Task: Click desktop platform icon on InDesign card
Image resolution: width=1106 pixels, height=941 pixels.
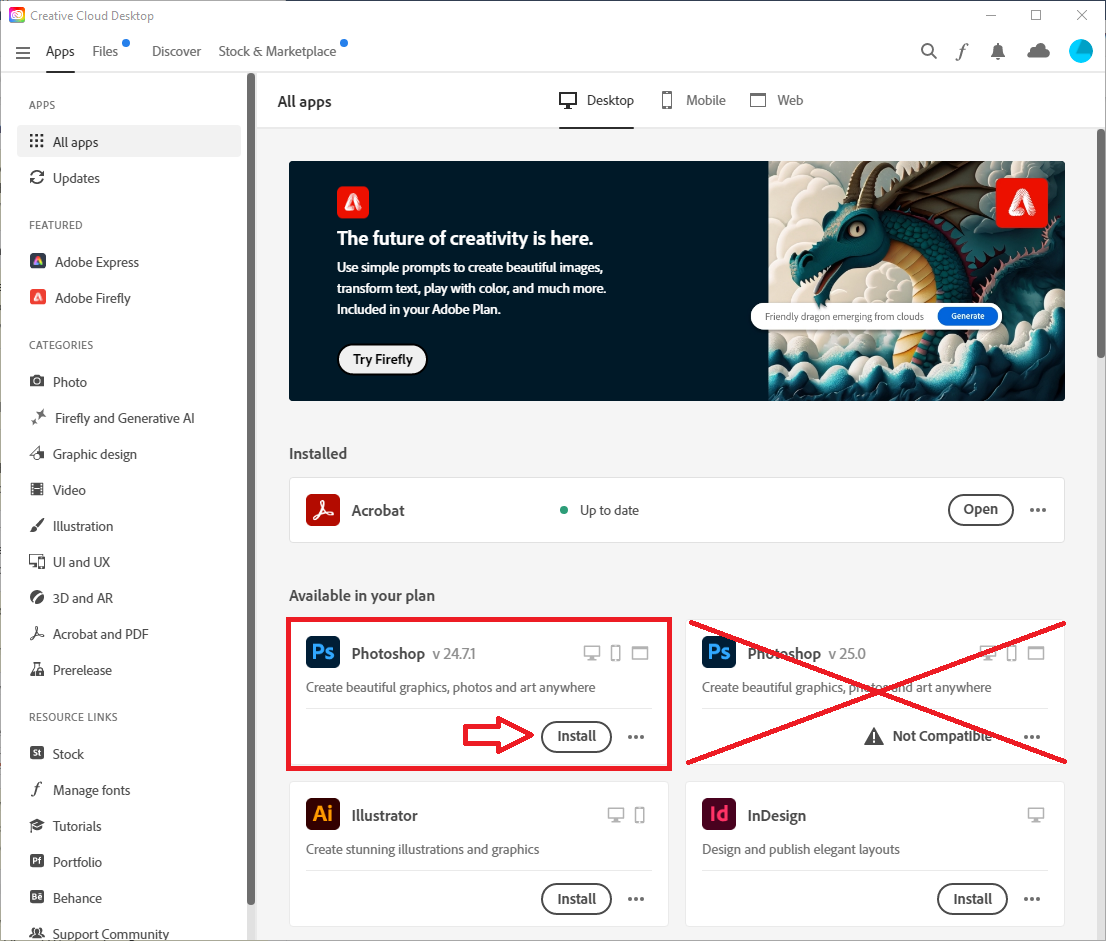Action: 1035,815
